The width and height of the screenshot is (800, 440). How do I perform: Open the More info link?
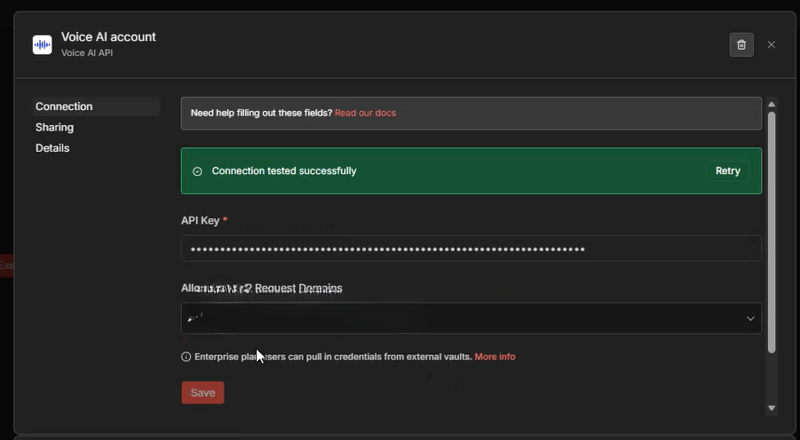[495, 357]
